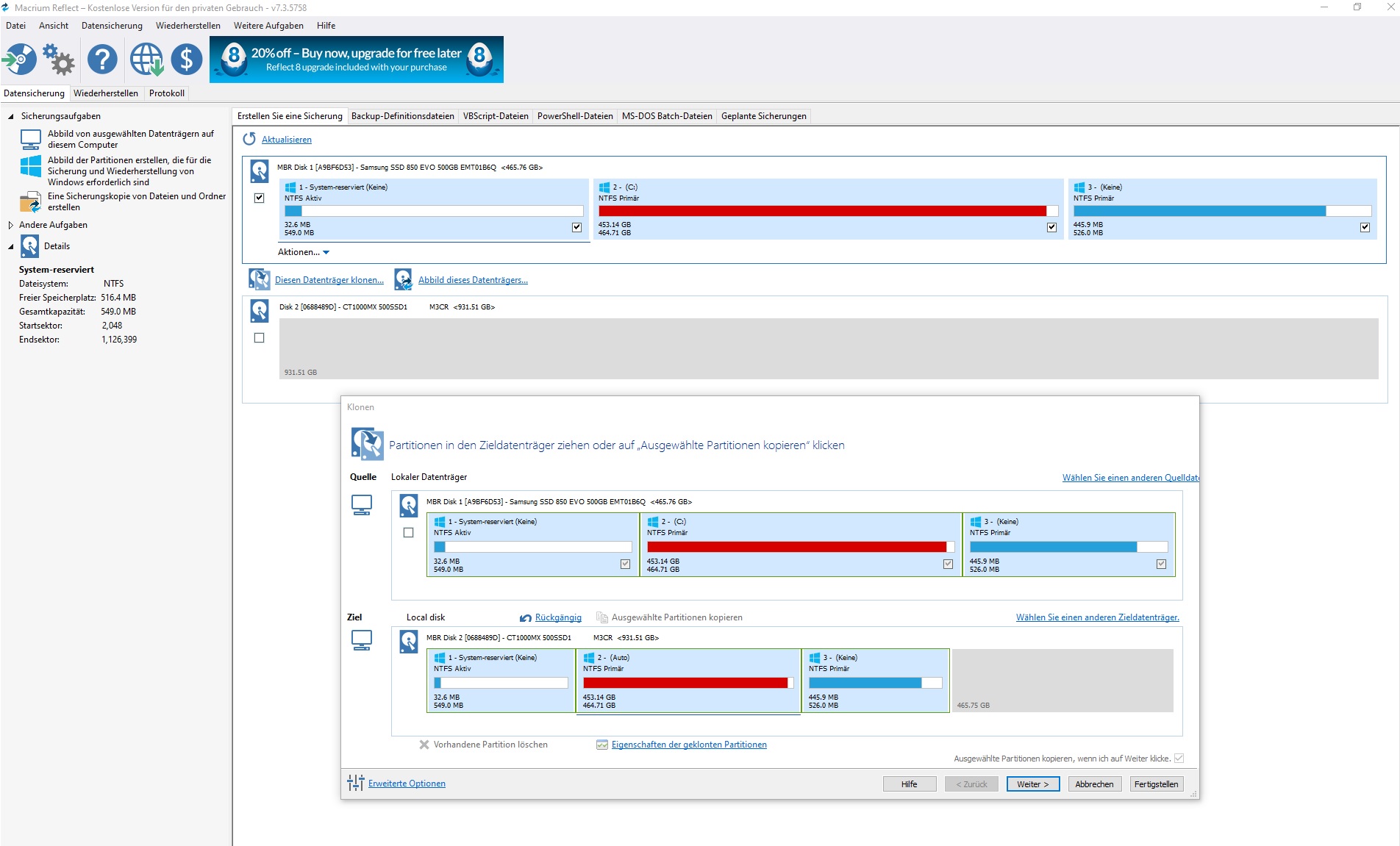The width and height of the screenshot is (1400, 846).
Task: Click the Quelle computer monitor icon
Action: pos(362,505)
